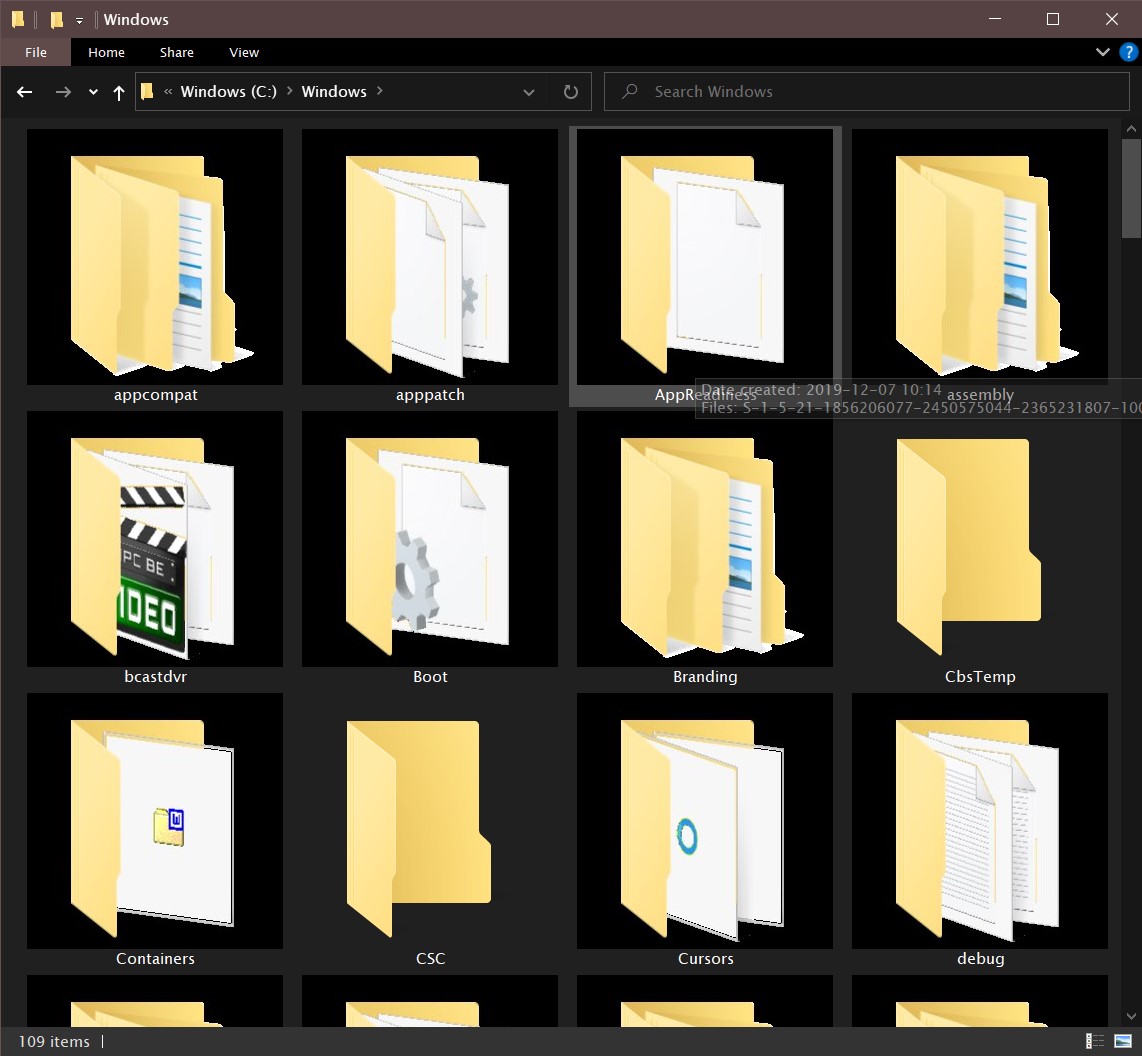Refresh the Windows folder view
1142x1056 pixels.
coord(571,92)
